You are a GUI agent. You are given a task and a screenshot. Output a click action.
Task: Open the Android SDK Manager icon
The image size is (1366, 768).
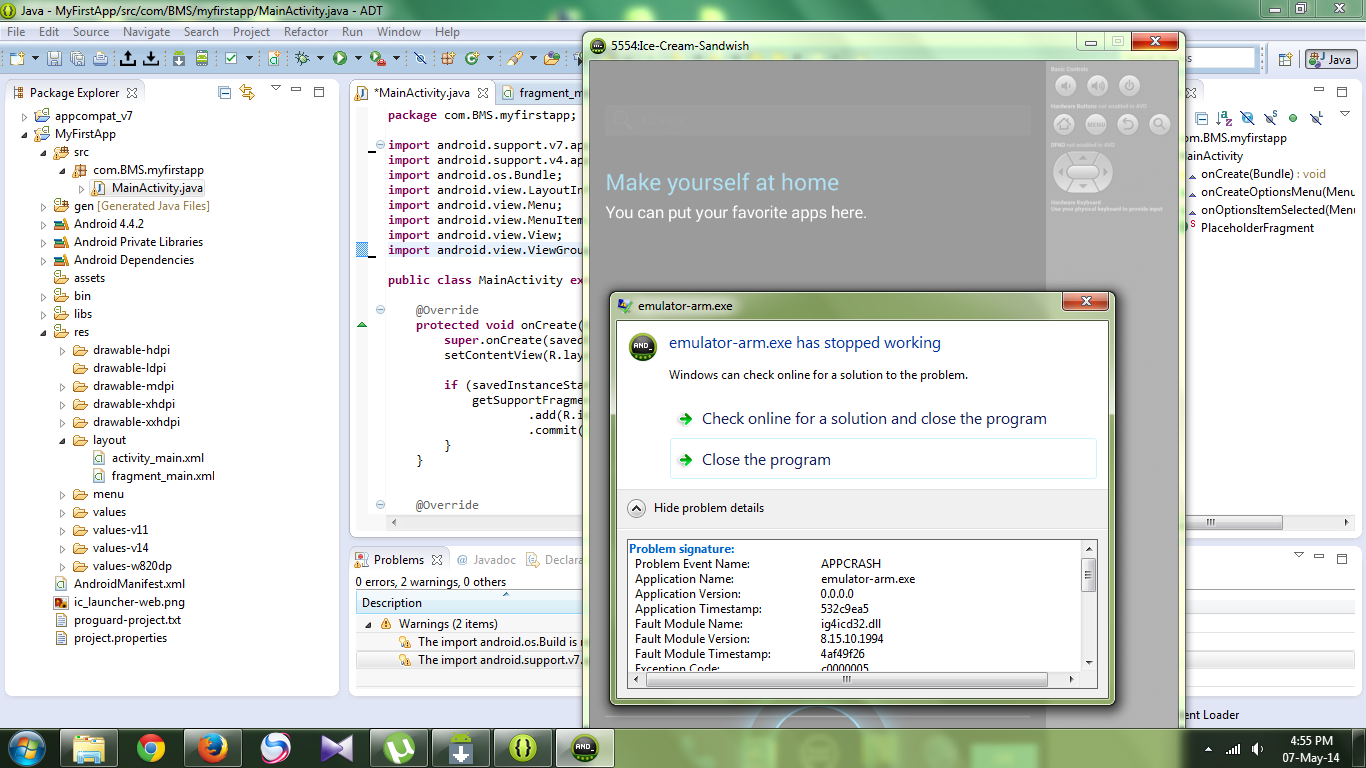click(x=178, y=58)
